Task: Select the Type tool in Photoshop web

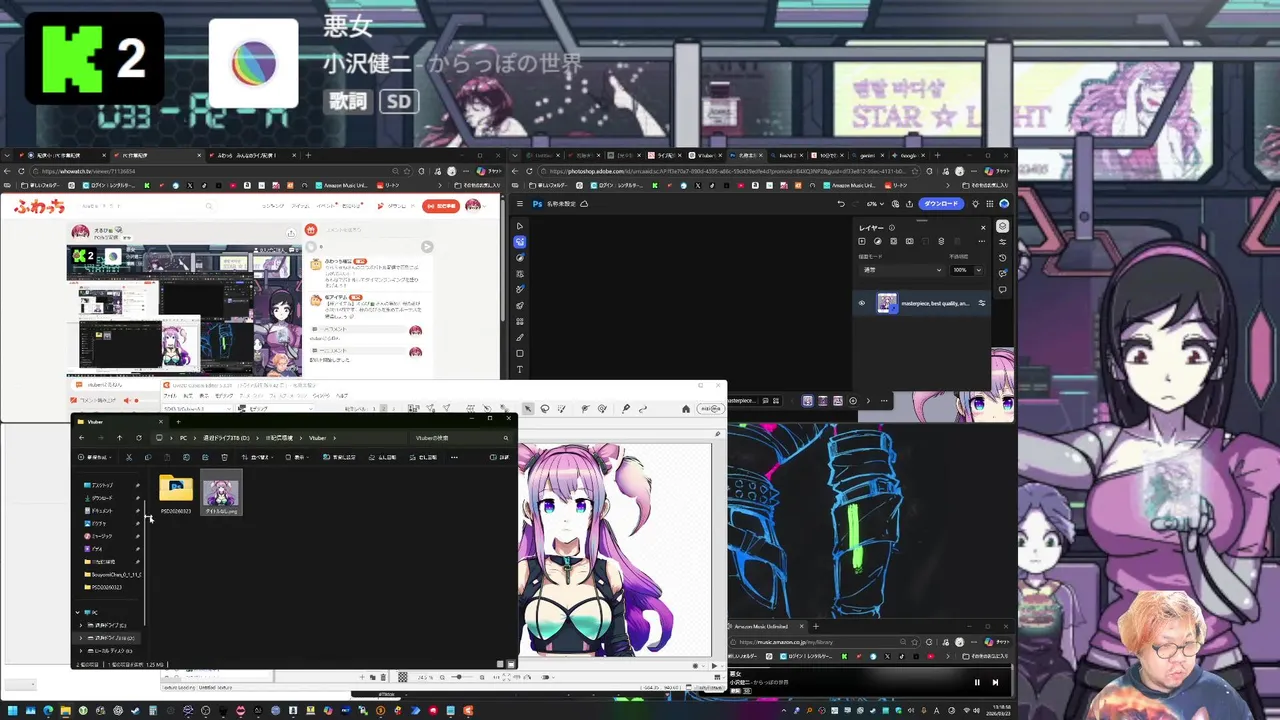Action: [519, 370]
